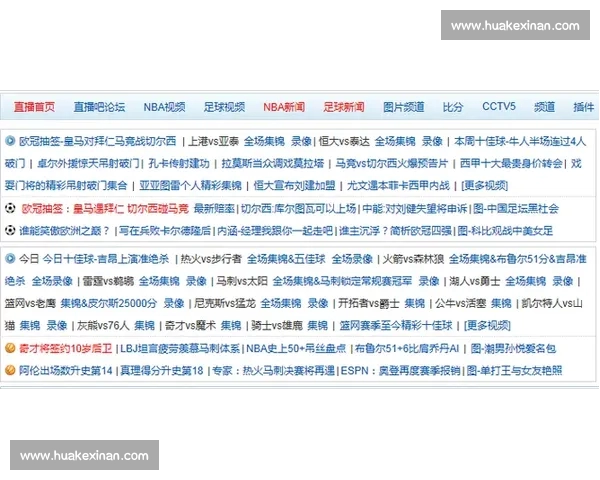Open link 西甲十大最贵身价转会

[x=511, y=163]
